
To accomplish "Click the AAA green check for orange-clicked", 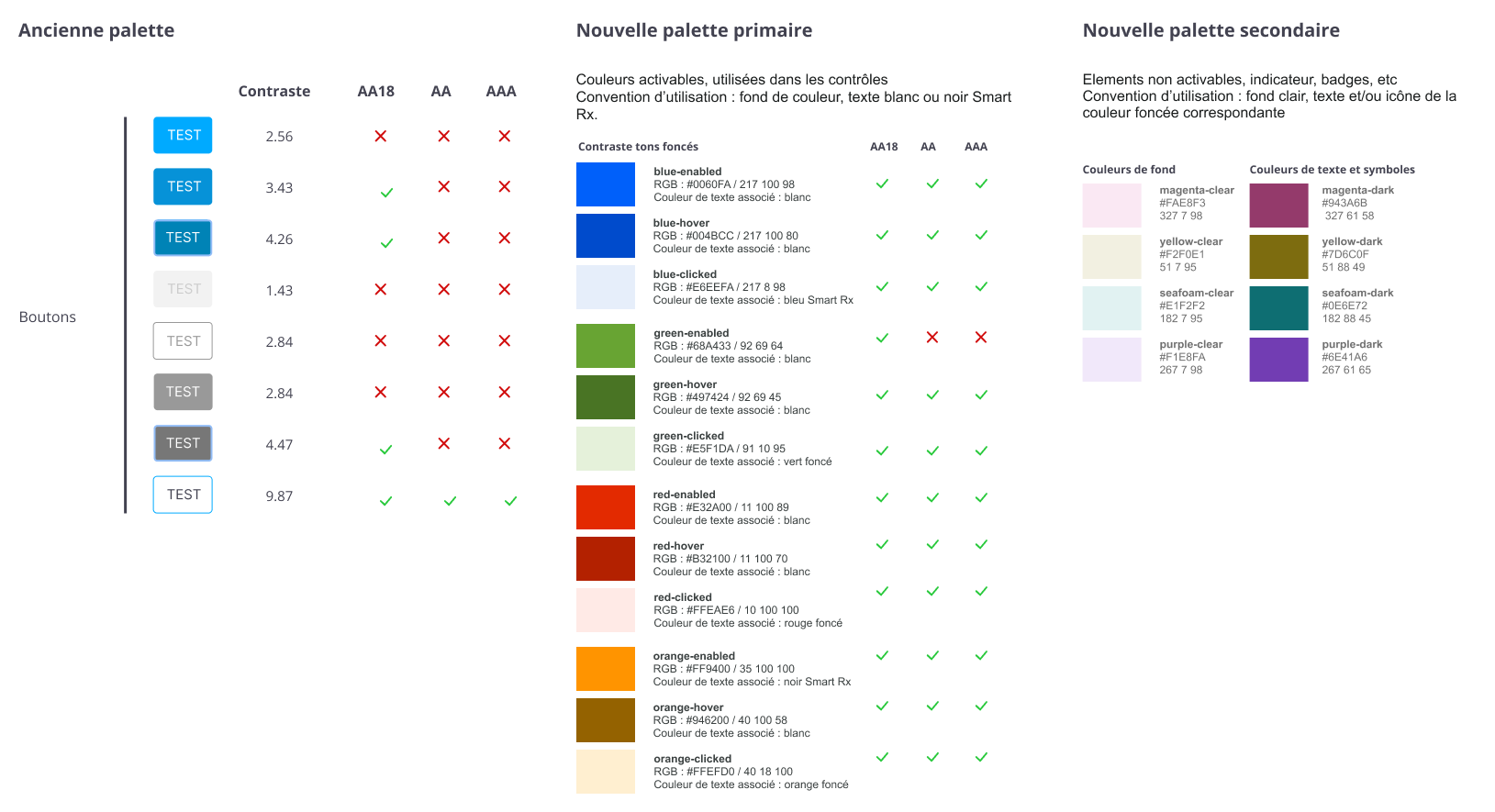I will (x=980, y=757).
